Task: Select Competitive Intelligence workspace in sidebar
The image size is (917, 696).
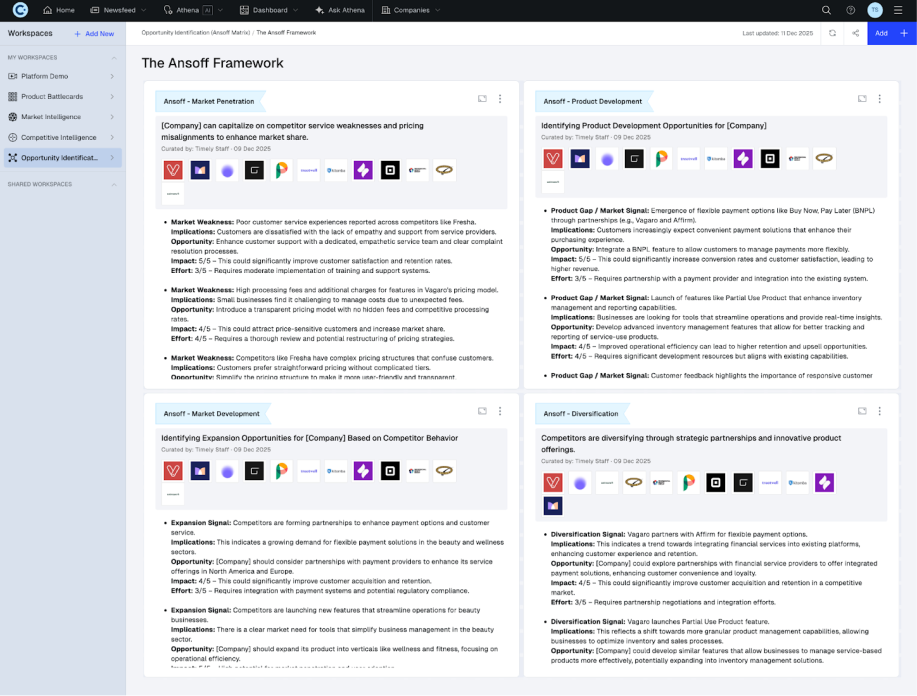Action: tap(59, 137)
